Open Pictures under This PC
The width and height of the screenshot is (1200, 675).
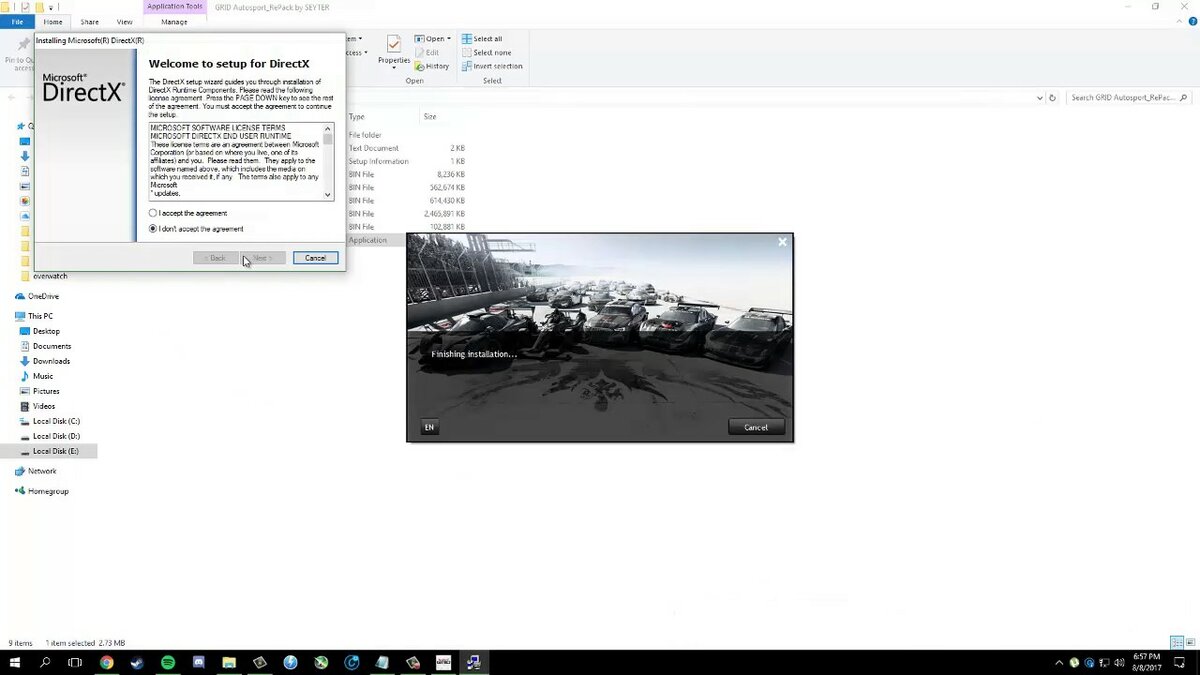40,391
